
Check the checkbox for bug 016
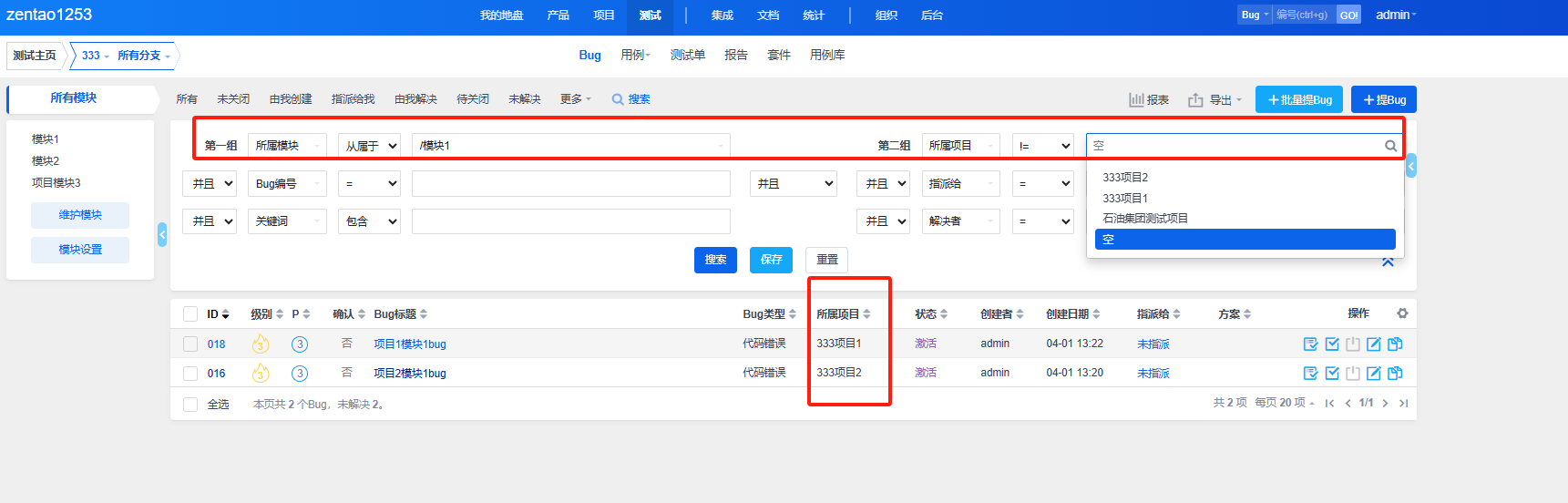[190, 374]
